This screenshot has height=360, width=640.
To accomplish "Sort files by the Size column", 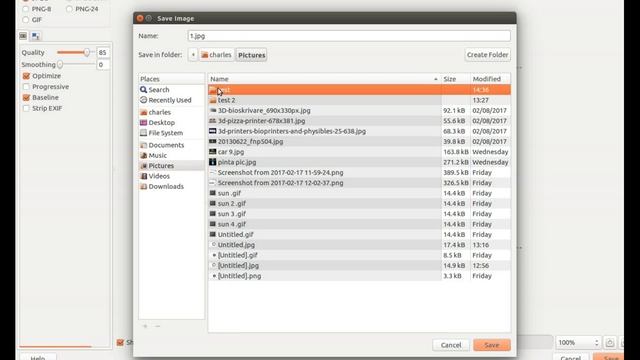I will coord(456,79).
